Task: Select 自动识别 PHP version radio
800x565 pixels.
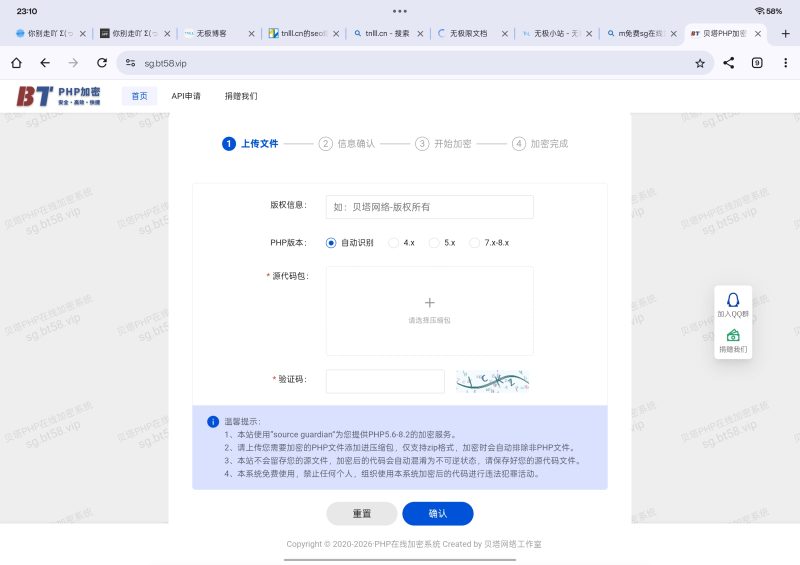Action: [331, 243]
